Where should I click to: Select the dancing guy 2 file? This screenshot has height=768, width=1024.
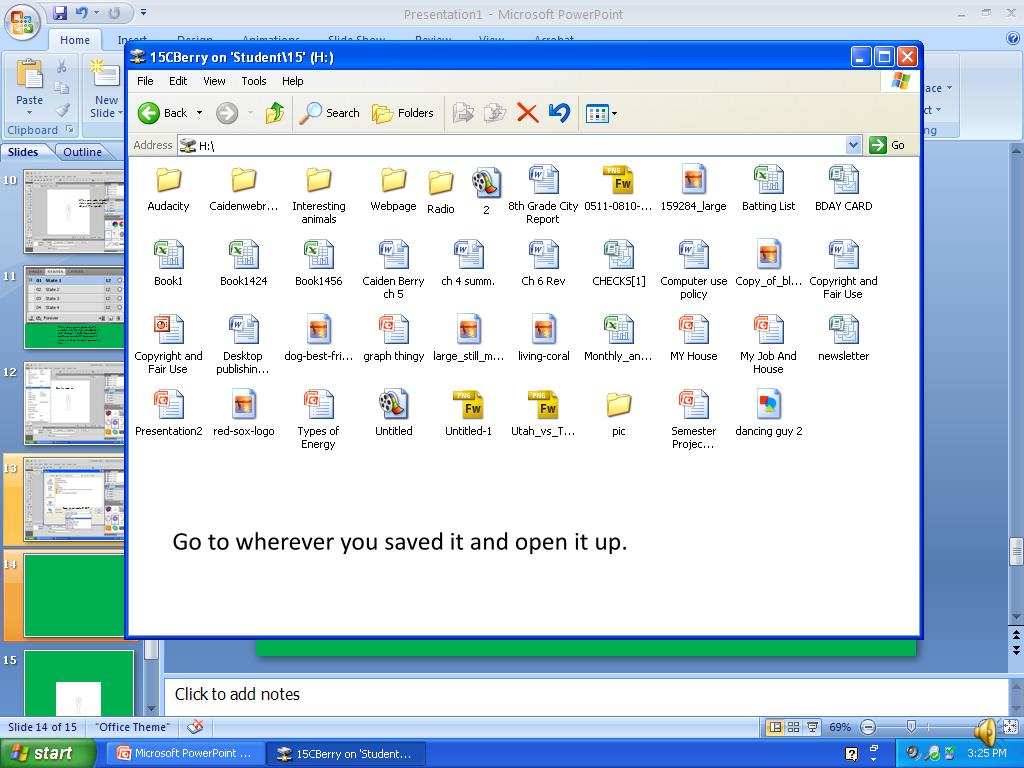click(769, 414)
